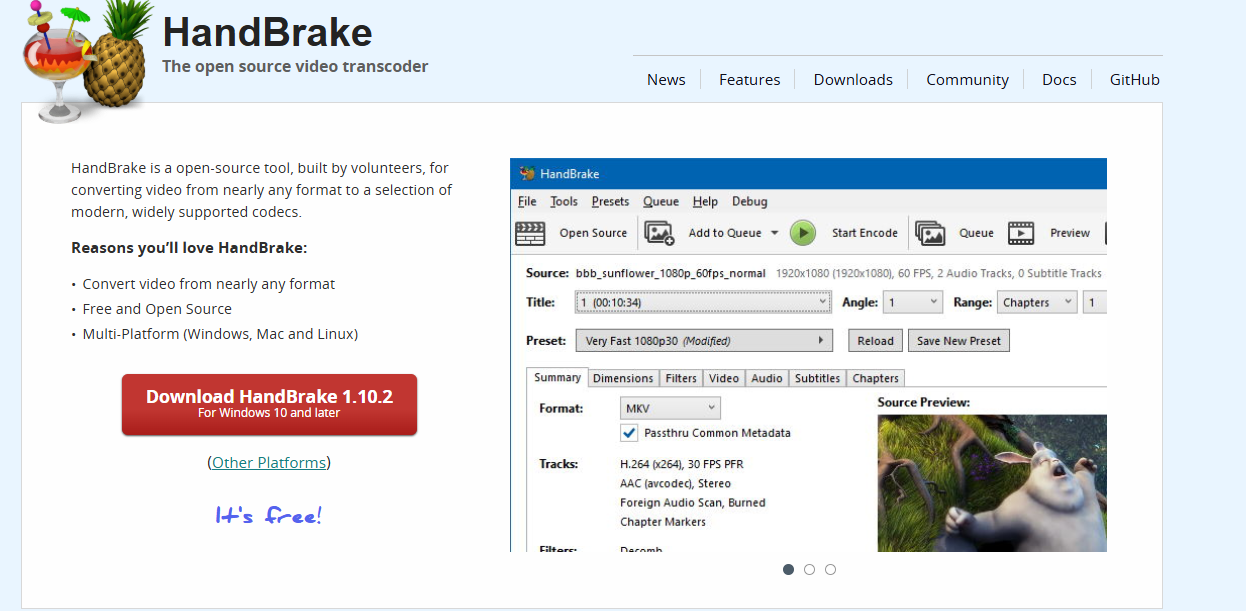Image resolution: width=1246 pixels, height=611 pixels.
Task: Open the Downloads page
Action: (853, 80)
